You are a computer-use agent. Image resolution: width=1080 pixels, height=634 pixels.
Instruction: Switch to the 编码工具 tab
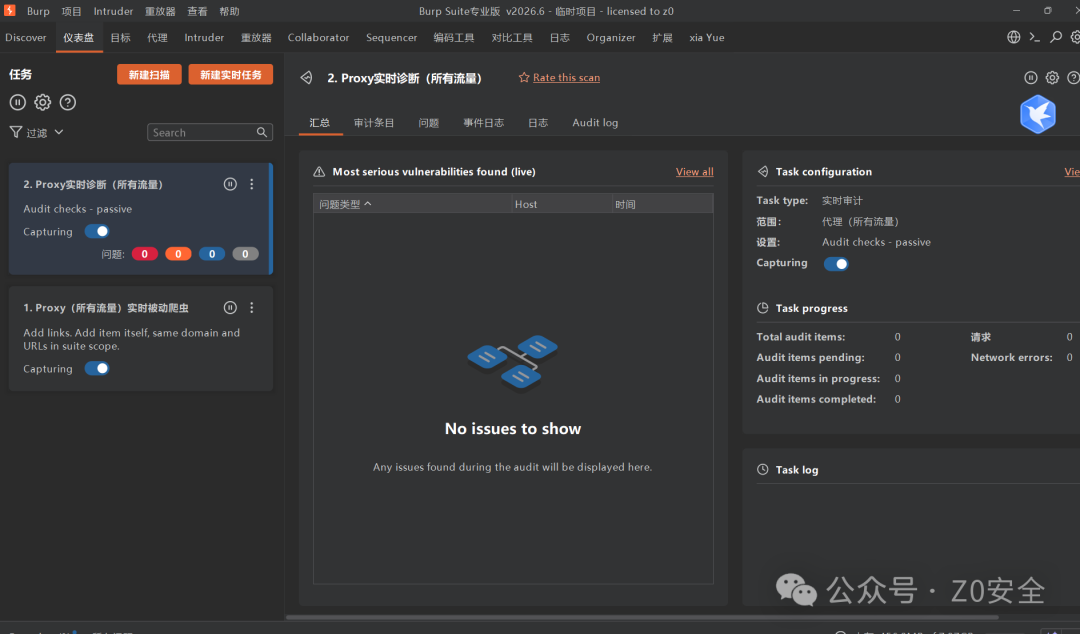pyautogui.click(x=454, y=37)
